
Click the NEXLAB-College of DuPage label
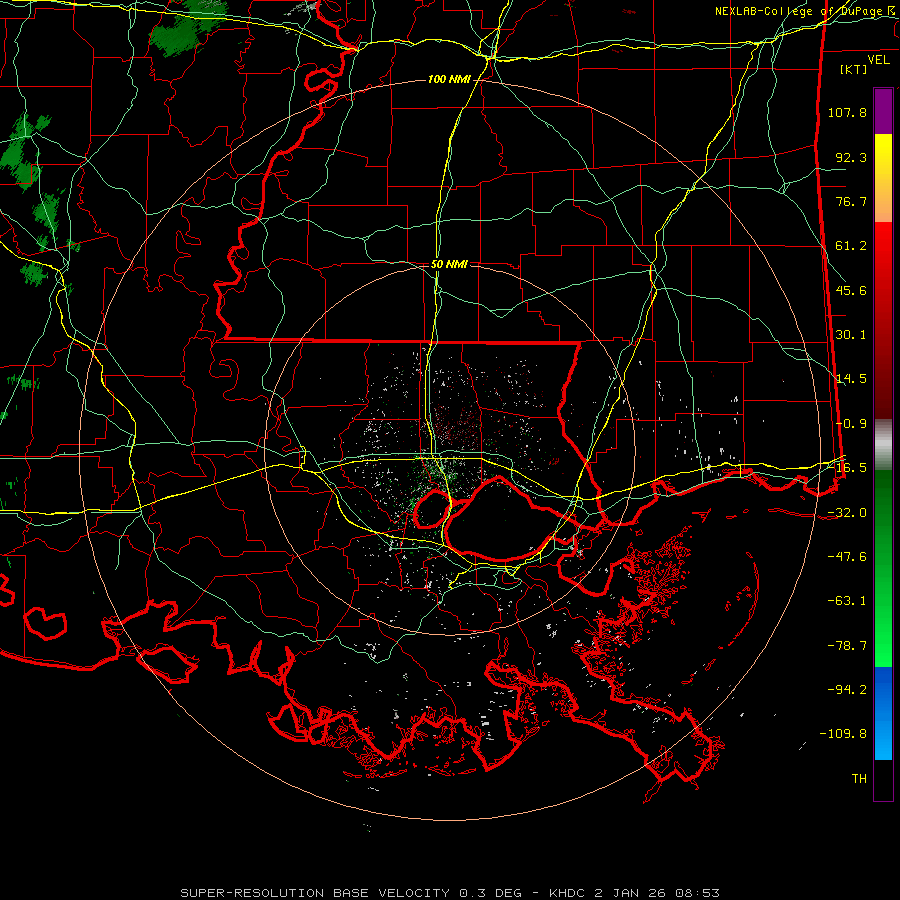804,11
